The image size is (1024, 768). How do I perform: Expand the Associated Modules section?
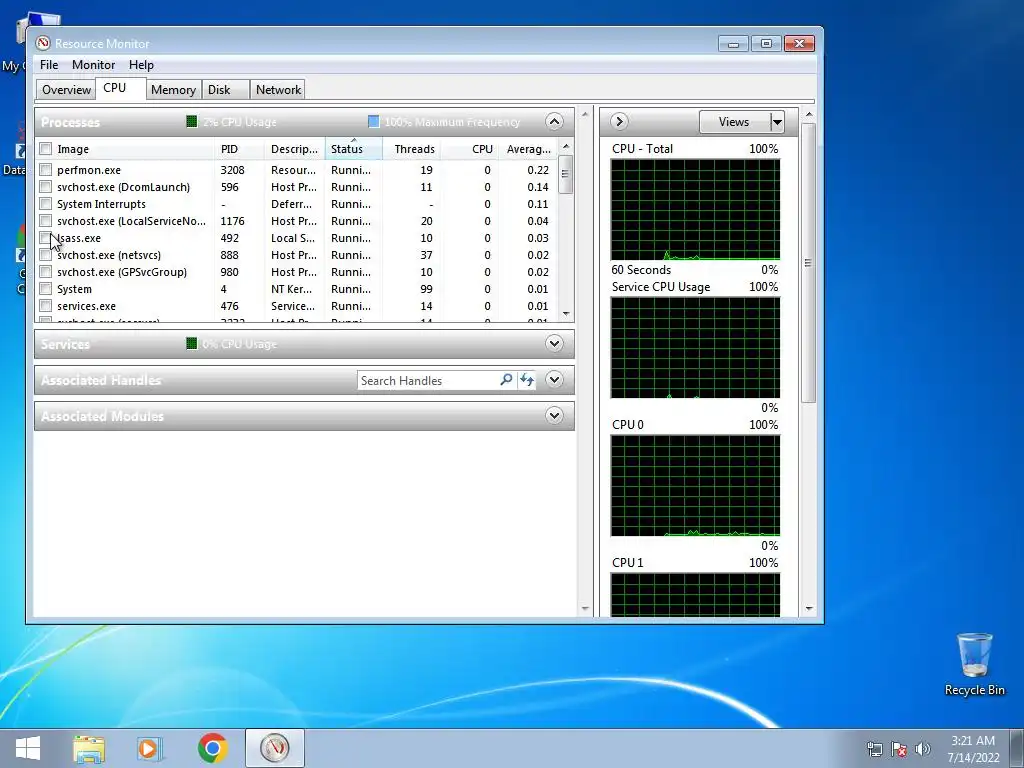coord(554,415)
